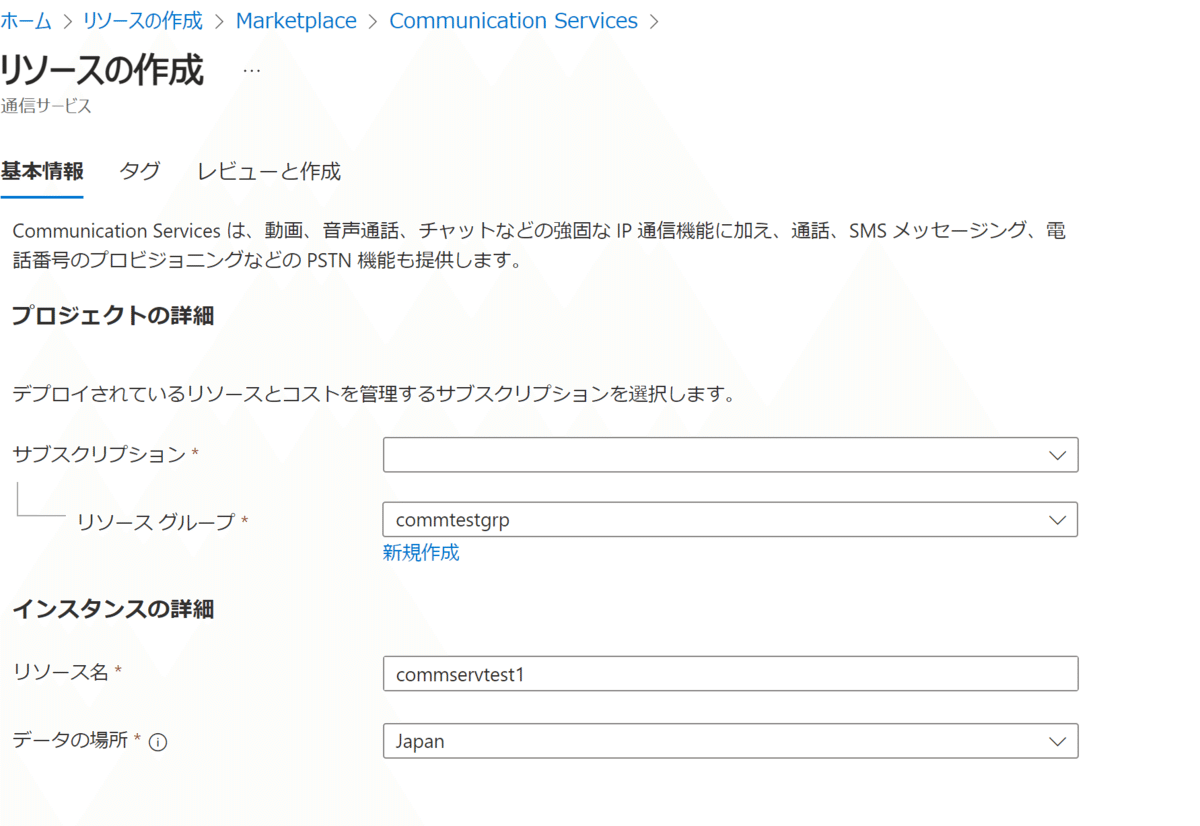Select the 基本情報 tab

(x=42, y=171)
